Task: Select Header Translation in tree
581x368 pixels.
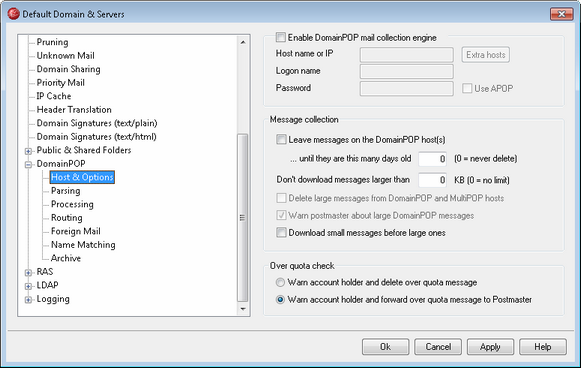Action: click(x=74, y=110)
